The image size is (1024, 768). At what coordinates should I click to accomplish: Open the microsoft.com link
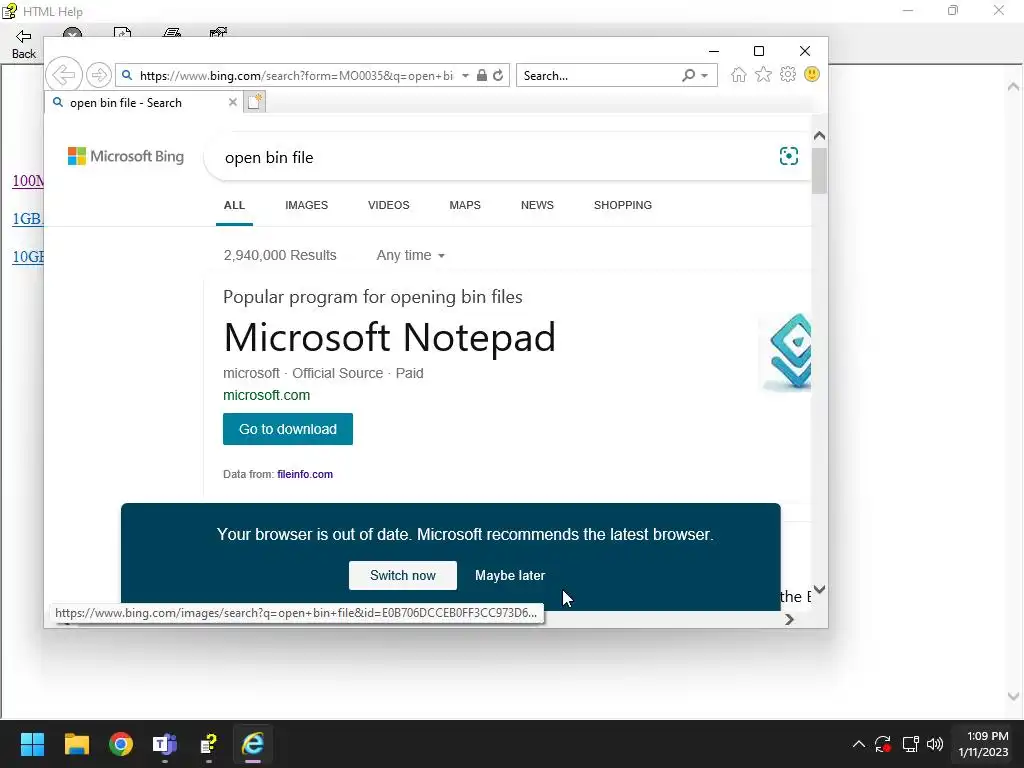[266, 395]
